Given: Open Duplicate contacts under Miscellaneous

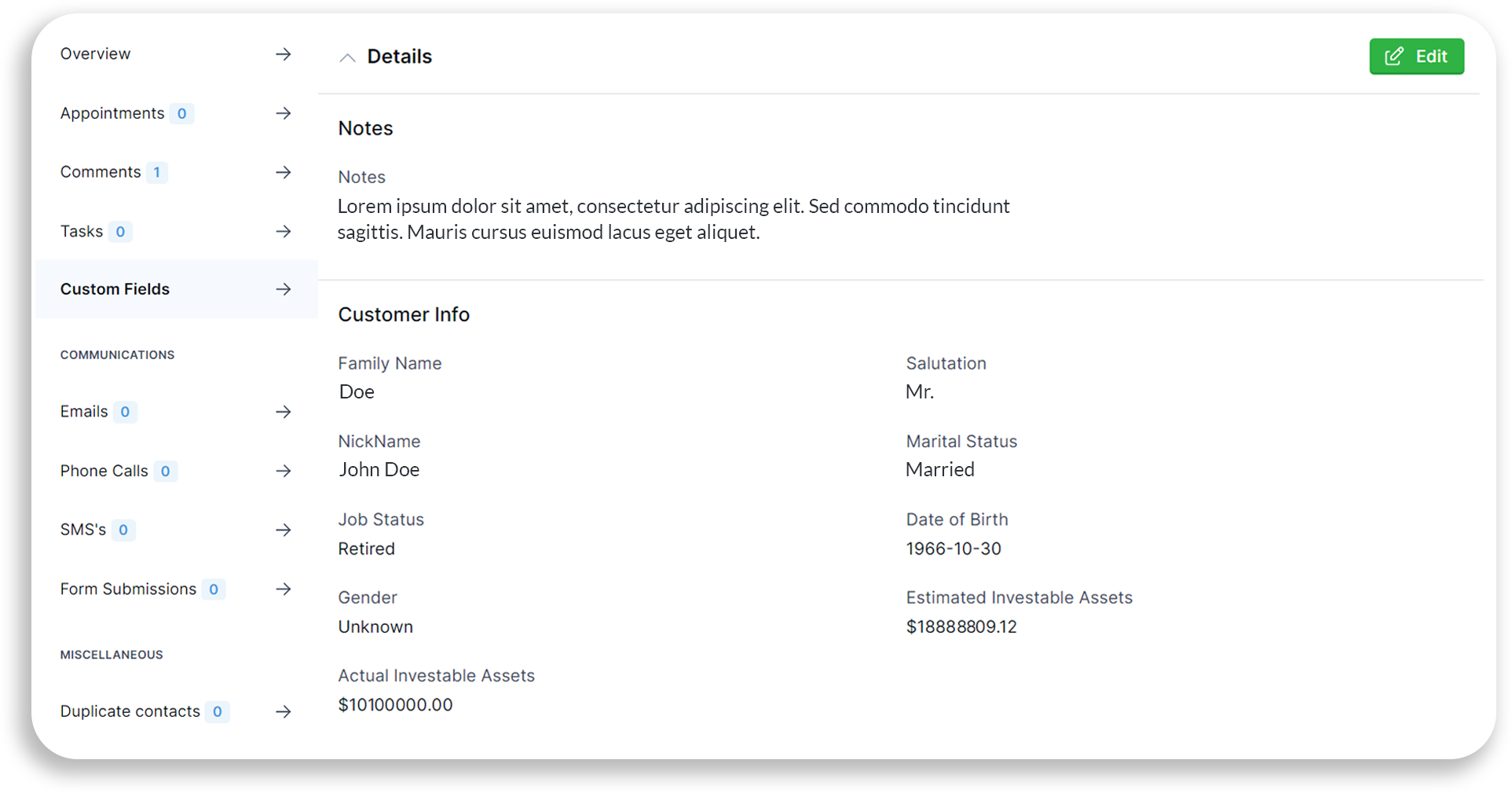Looking at the screenshot, I should pyautogui.click(x=177, y=712).
